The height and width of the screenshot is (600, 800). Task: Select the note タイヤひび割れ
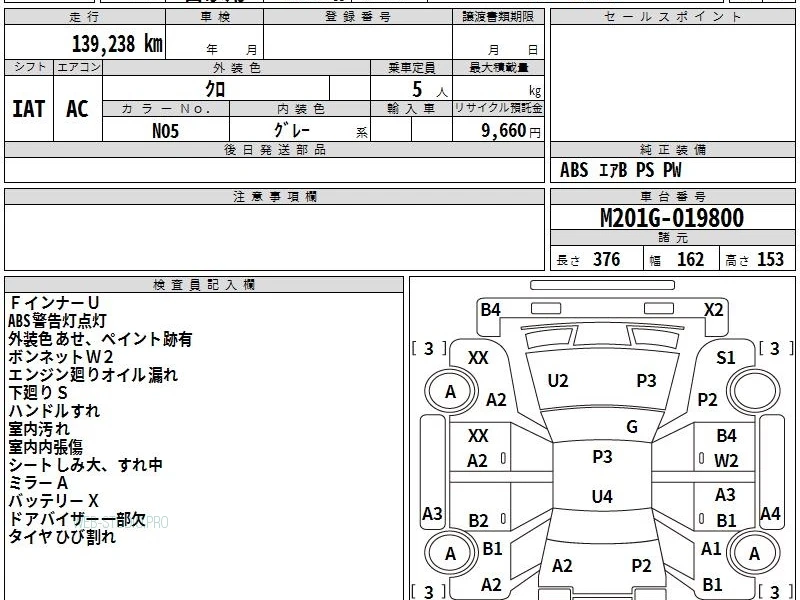(62, 537)
